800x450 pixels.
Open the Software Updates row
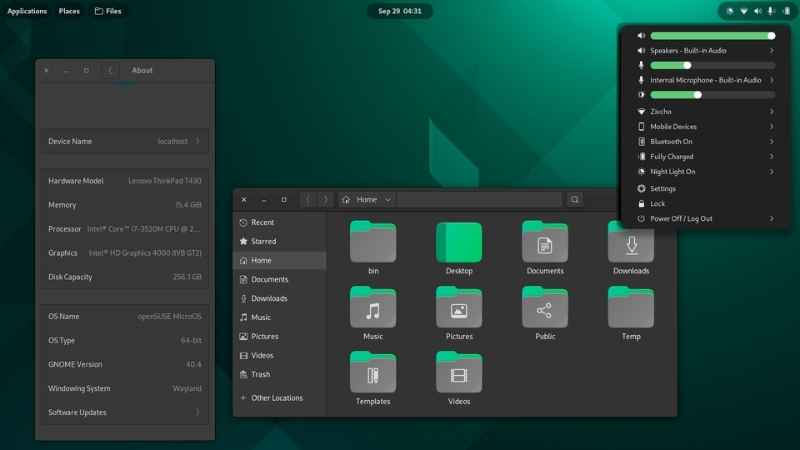(x=124, y=412)
